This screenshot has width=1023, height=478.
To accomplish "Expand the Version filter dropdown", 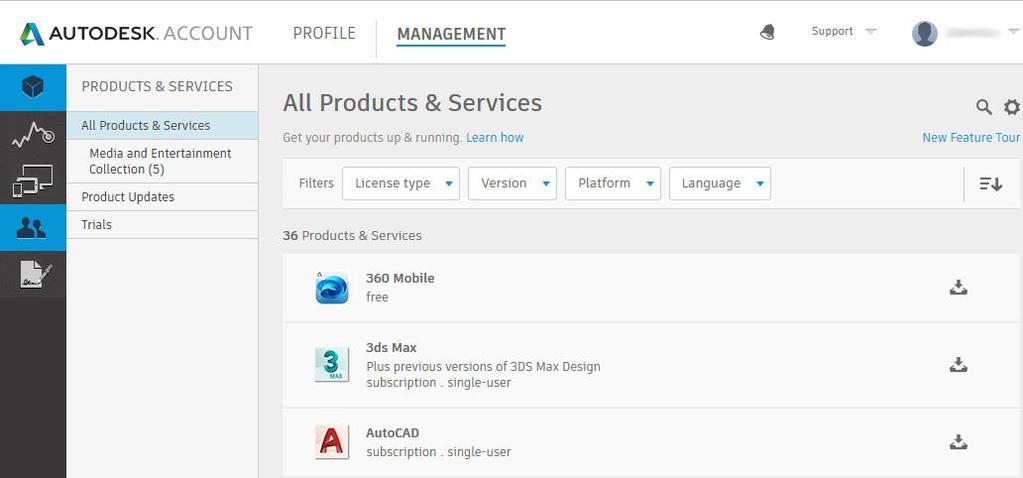I will [x=512, y=183].
